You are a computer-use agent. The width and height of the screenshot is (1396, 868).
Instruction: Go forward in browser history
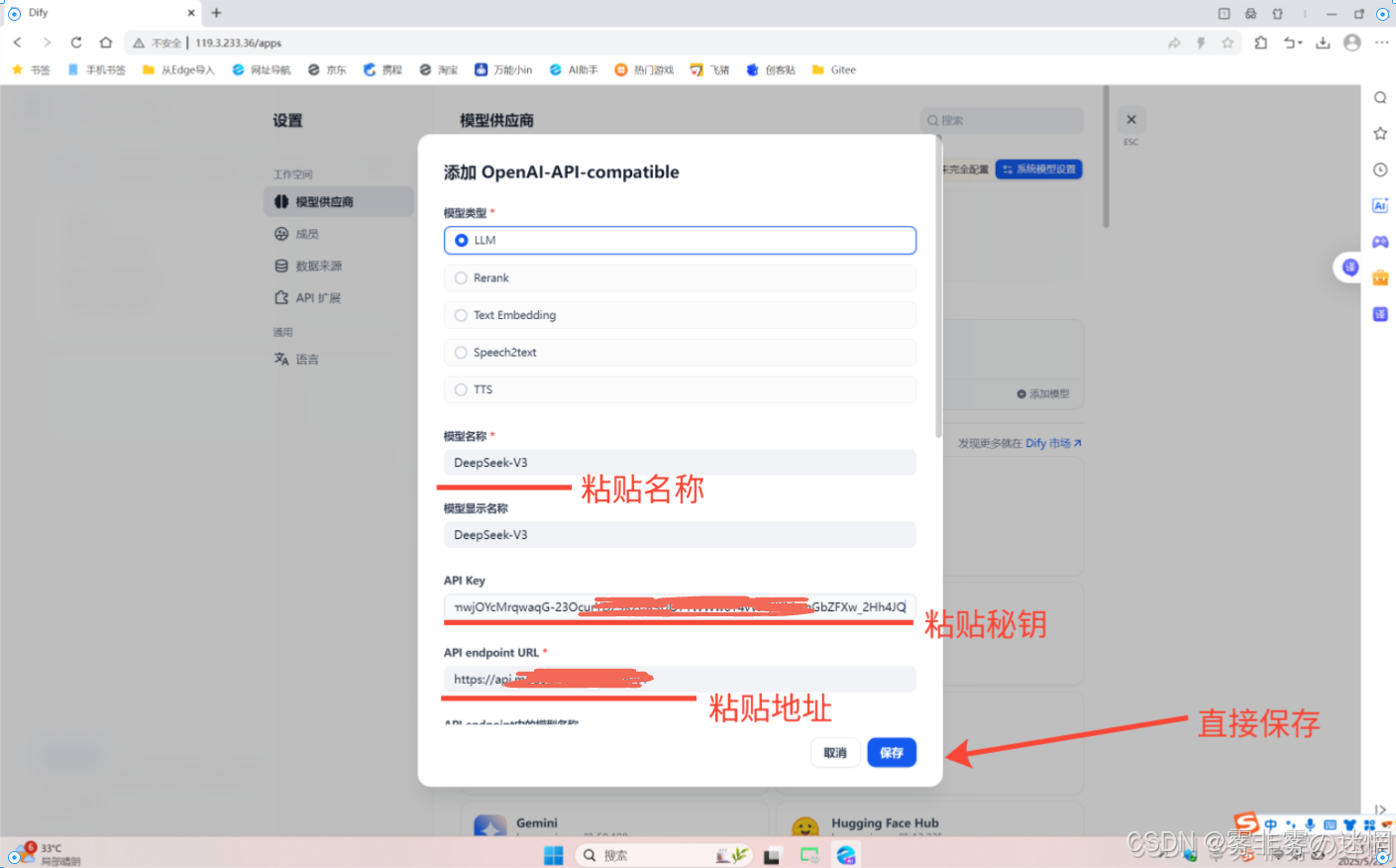pyautogui.click(x=47, y=43)
